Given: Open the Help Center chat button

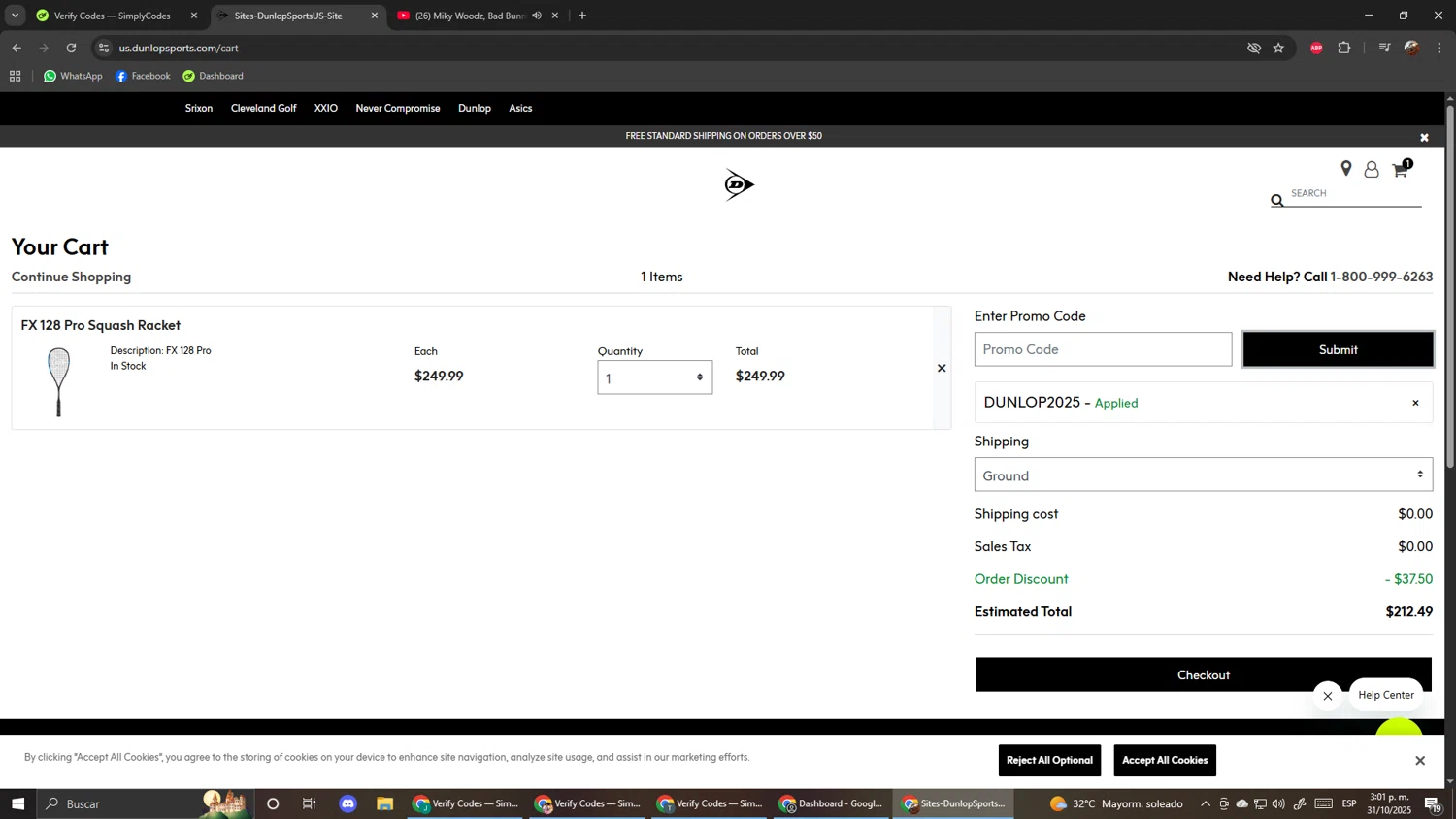Looking at the screenshot, I should (1385, 695).
